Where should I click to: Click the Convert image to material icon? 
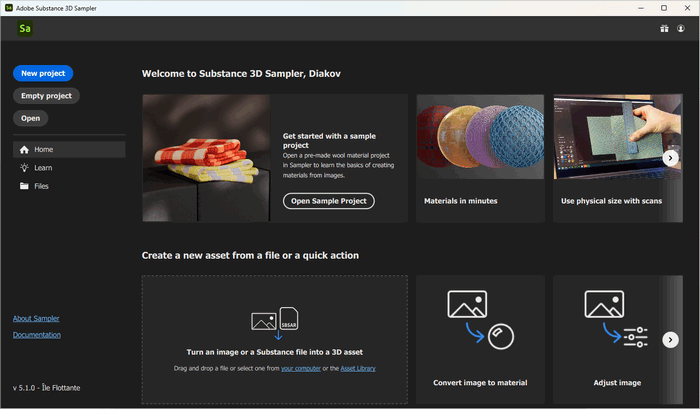[480, 320]
